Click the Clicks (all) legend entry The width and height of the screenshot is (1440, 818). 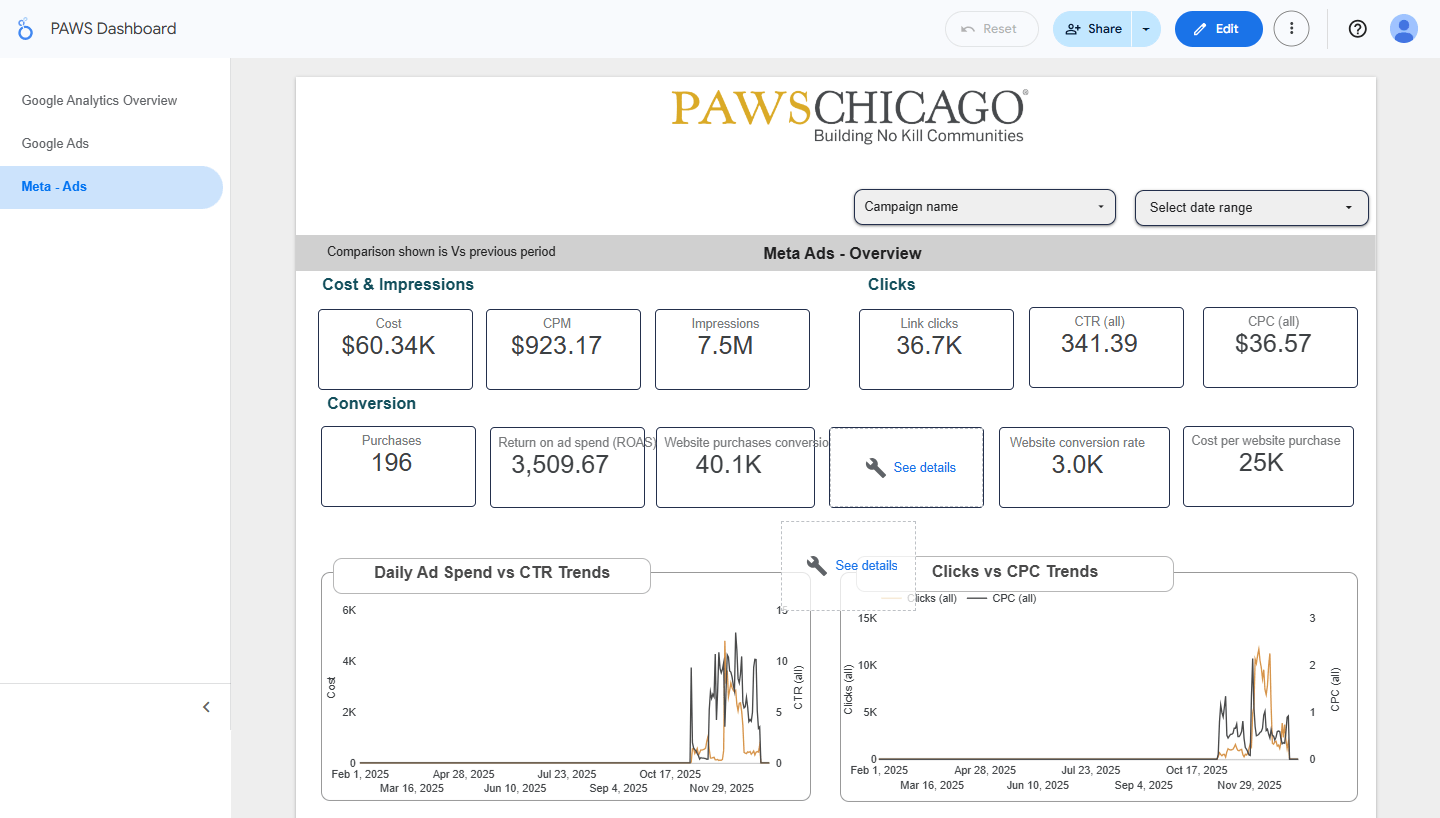[x=920, y=598]
